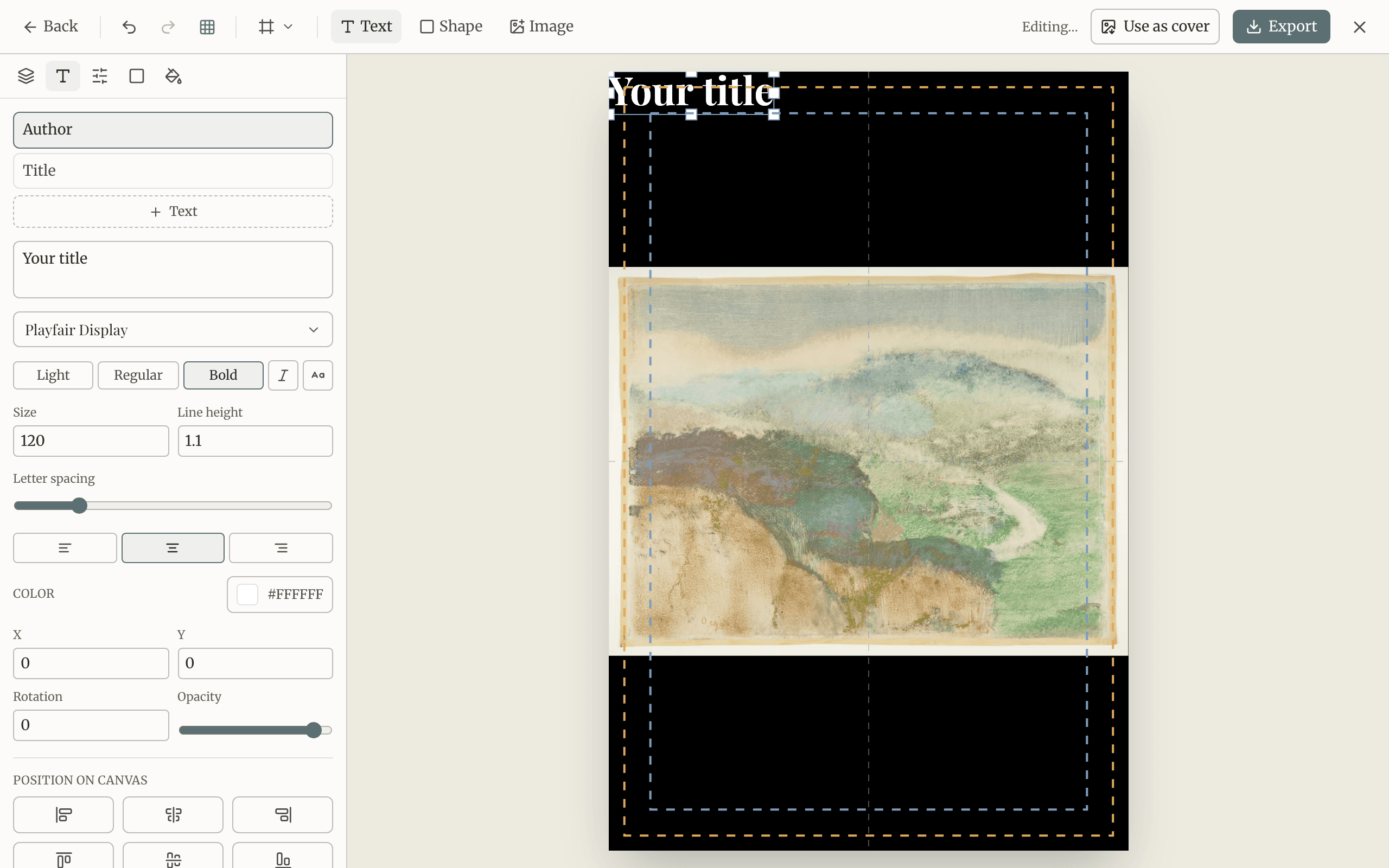This screenshot has height=868, width=1389.
Task: Click the Rotation input field
Action: pos(91,725)
